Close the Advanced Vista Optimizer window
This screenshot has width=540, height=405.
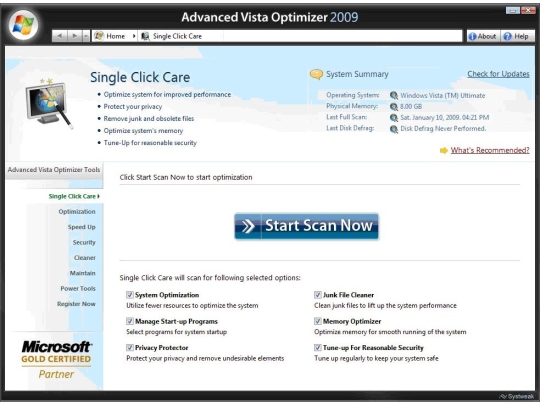pos(528,10)
